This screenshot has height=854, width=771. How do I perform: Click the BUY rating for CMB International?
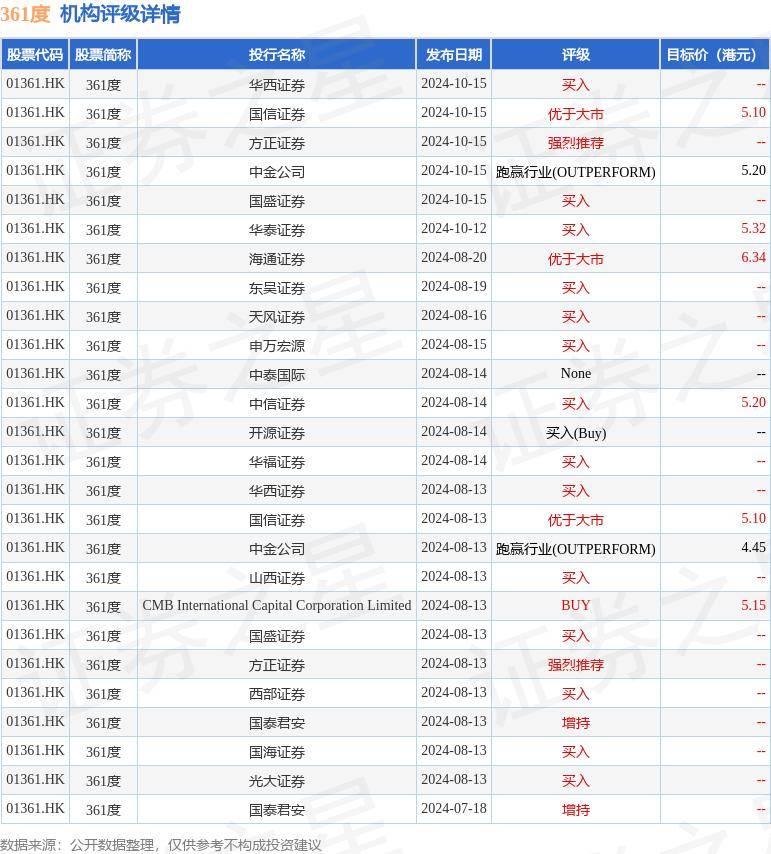click(x=576, y=605)
